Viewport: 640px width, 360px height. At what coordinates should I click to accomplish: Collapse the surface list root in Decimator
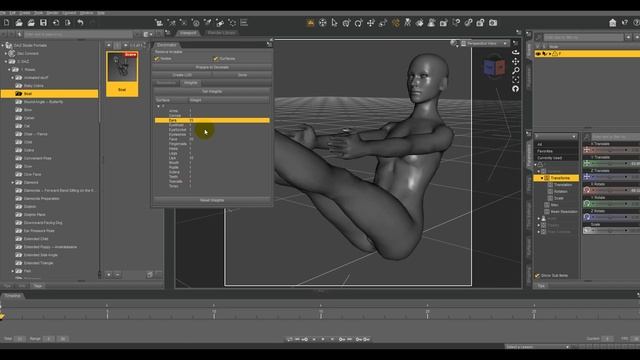pyautogui.click(x=158, y=106)
